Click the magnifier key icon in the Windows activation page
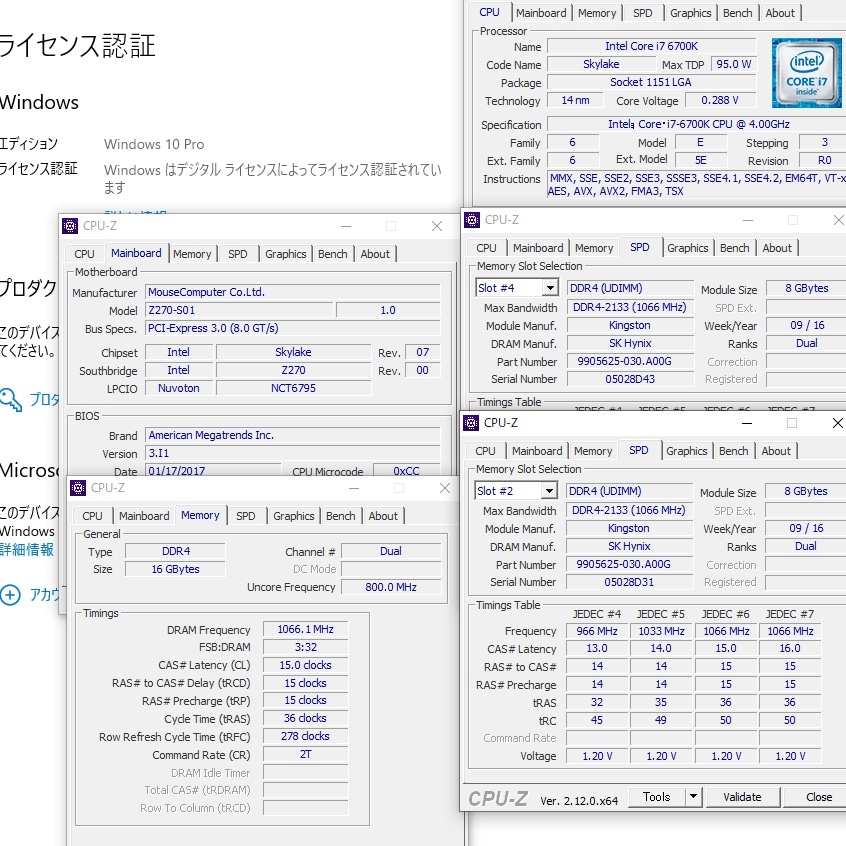 10,400
